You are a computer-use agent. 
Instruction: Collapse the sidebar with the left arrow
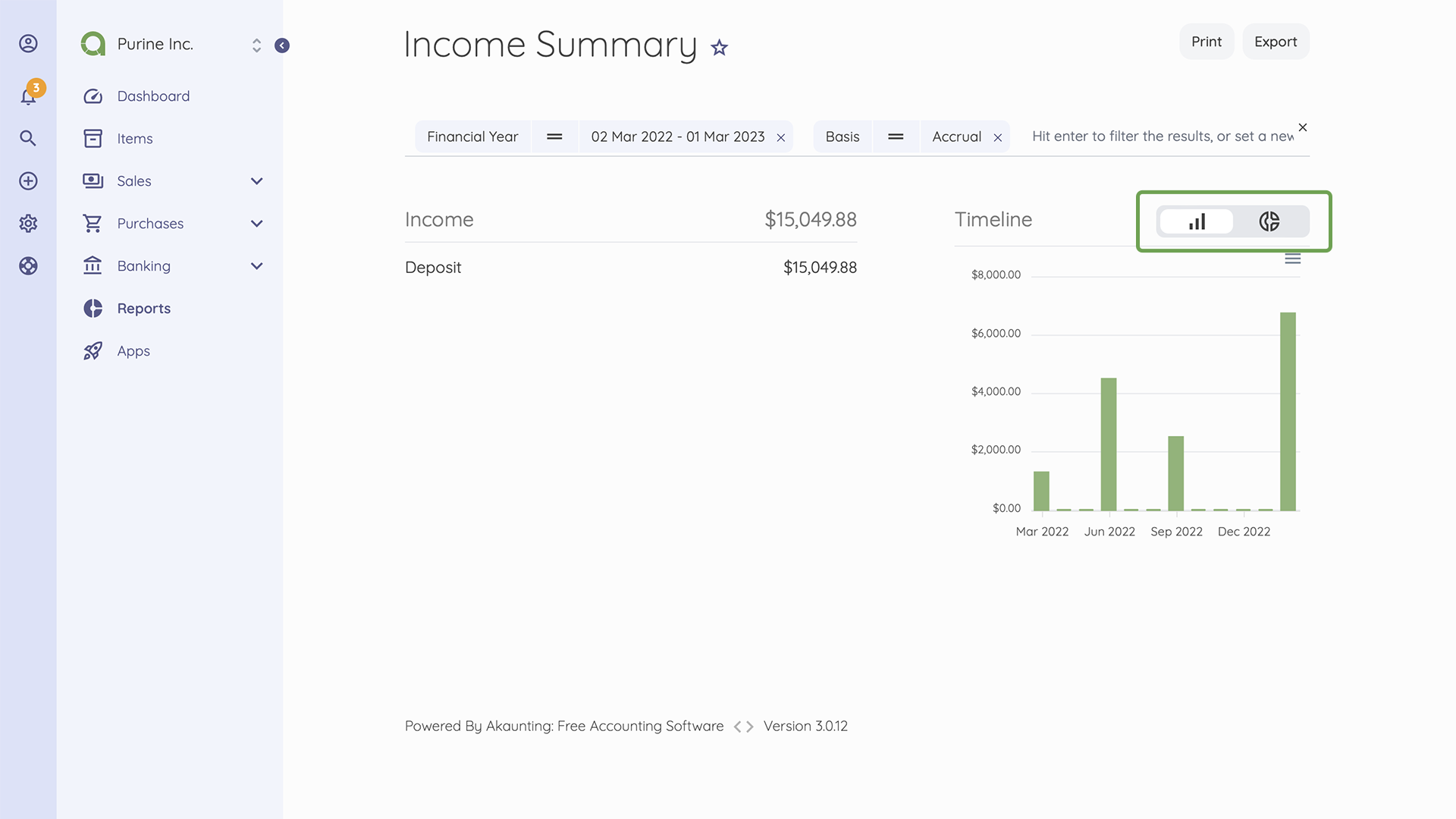(282, 45)
